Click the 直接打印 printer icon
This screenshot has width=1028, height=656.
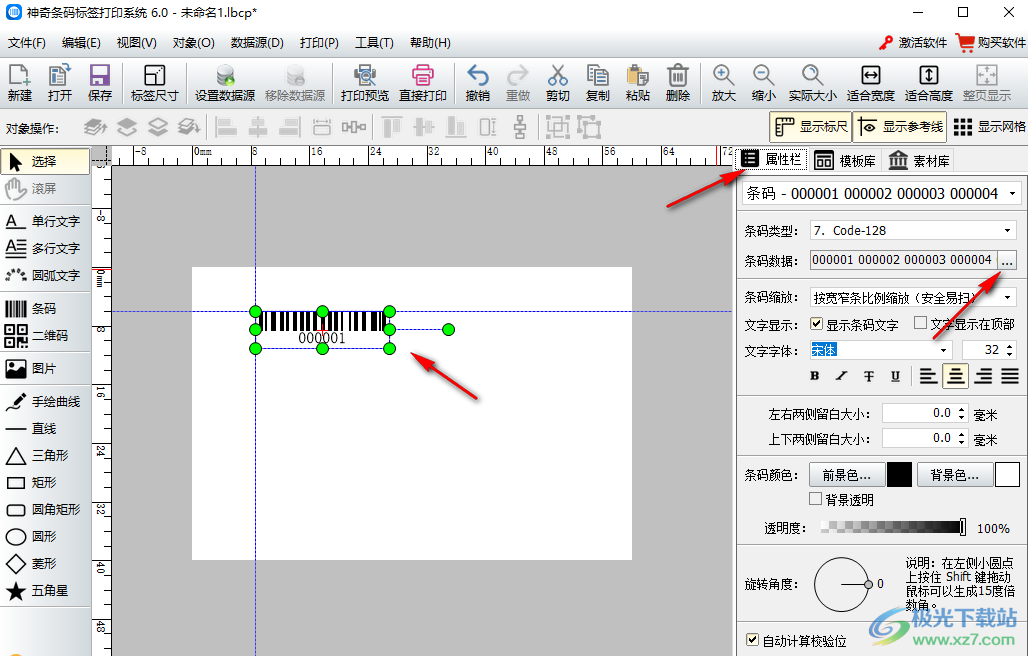point(423,83)
